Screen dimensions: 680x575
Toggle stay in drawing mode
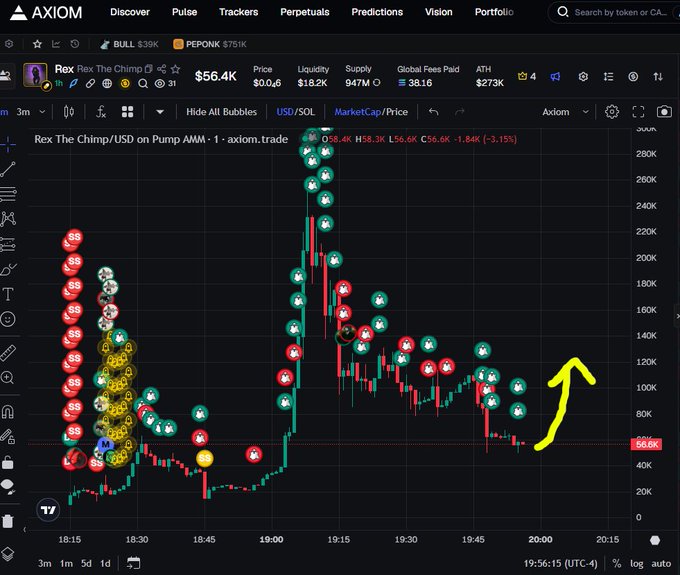[8, 436]
